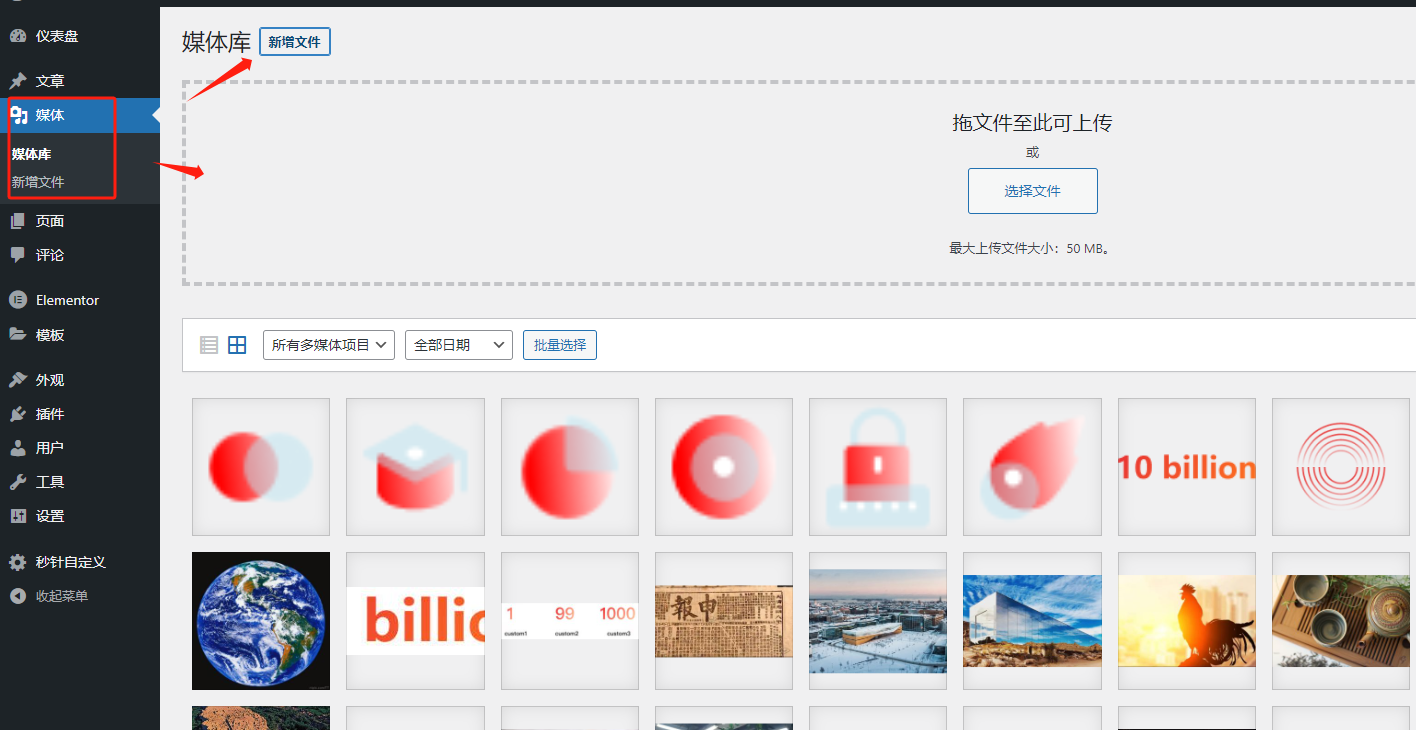Click the plug icon beside 插件
This screenshot has width=1416, height=730.
point(18,414)
